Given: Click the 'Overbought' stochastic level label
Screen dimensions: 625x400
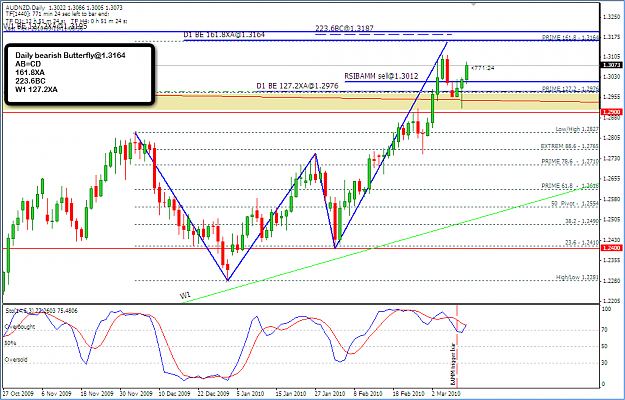Looking at the screenshot, I should pyautogui.click(x=20, y=327).
